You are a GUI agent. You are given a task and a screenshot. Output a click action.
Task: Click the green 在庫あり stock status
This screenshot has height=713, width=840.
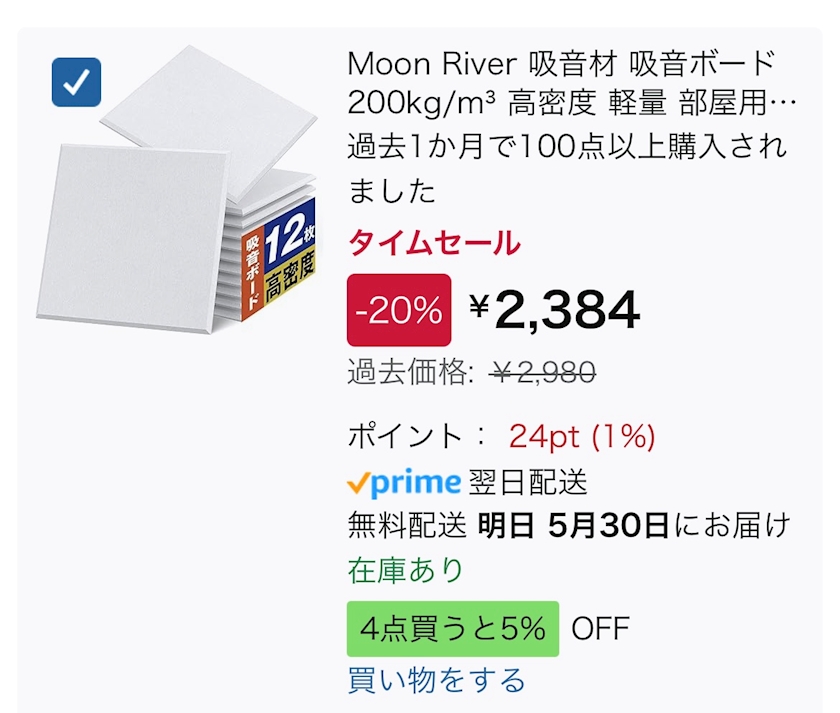tap(406, 570)
